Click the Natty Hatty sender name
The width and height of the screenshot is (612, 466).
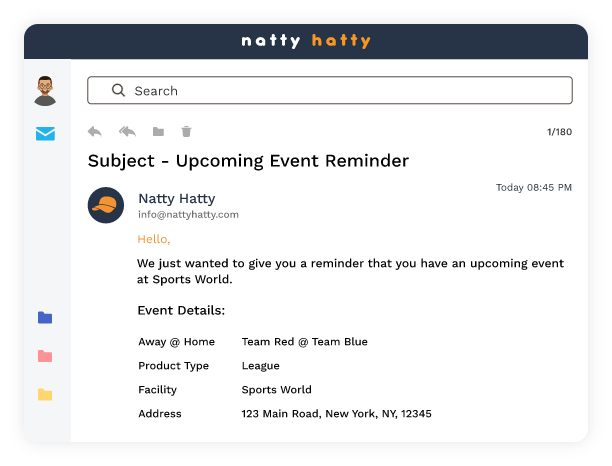[x=176, y=198]
